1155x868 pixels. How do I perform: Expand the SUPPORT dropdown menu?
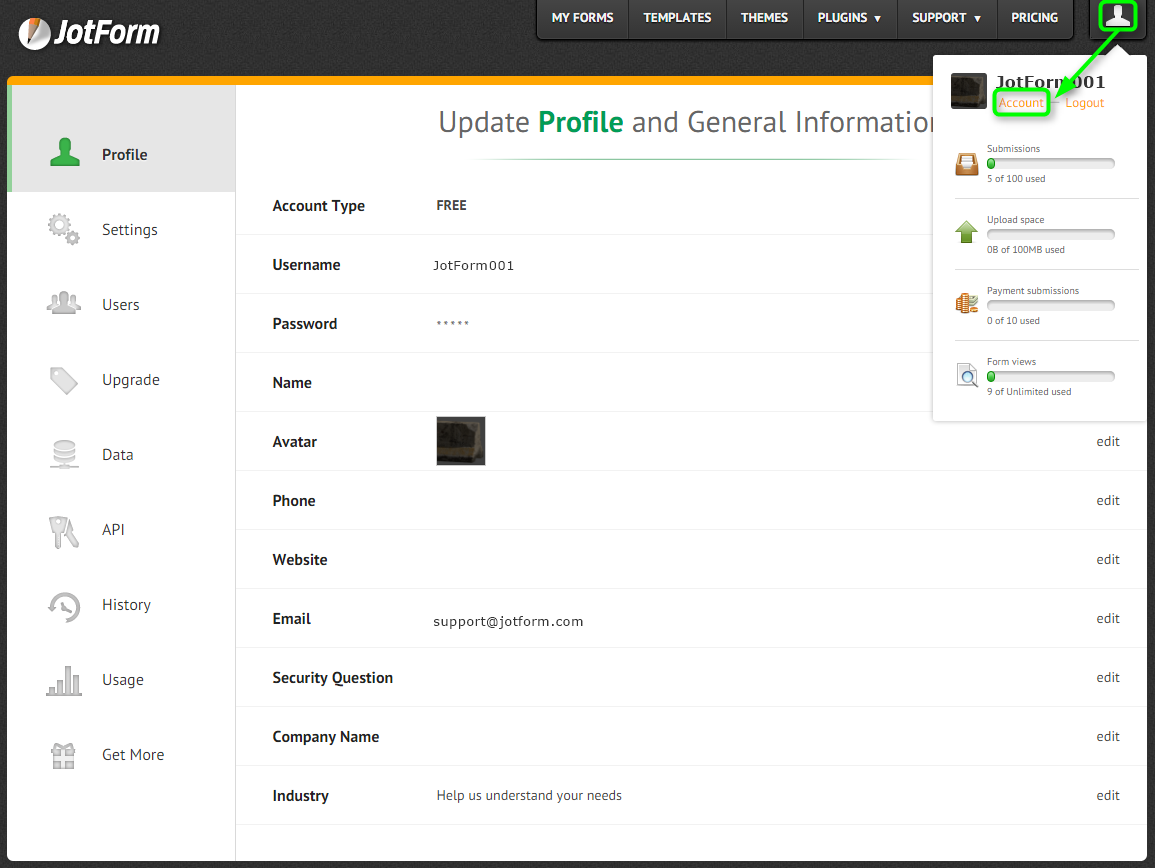947,18
